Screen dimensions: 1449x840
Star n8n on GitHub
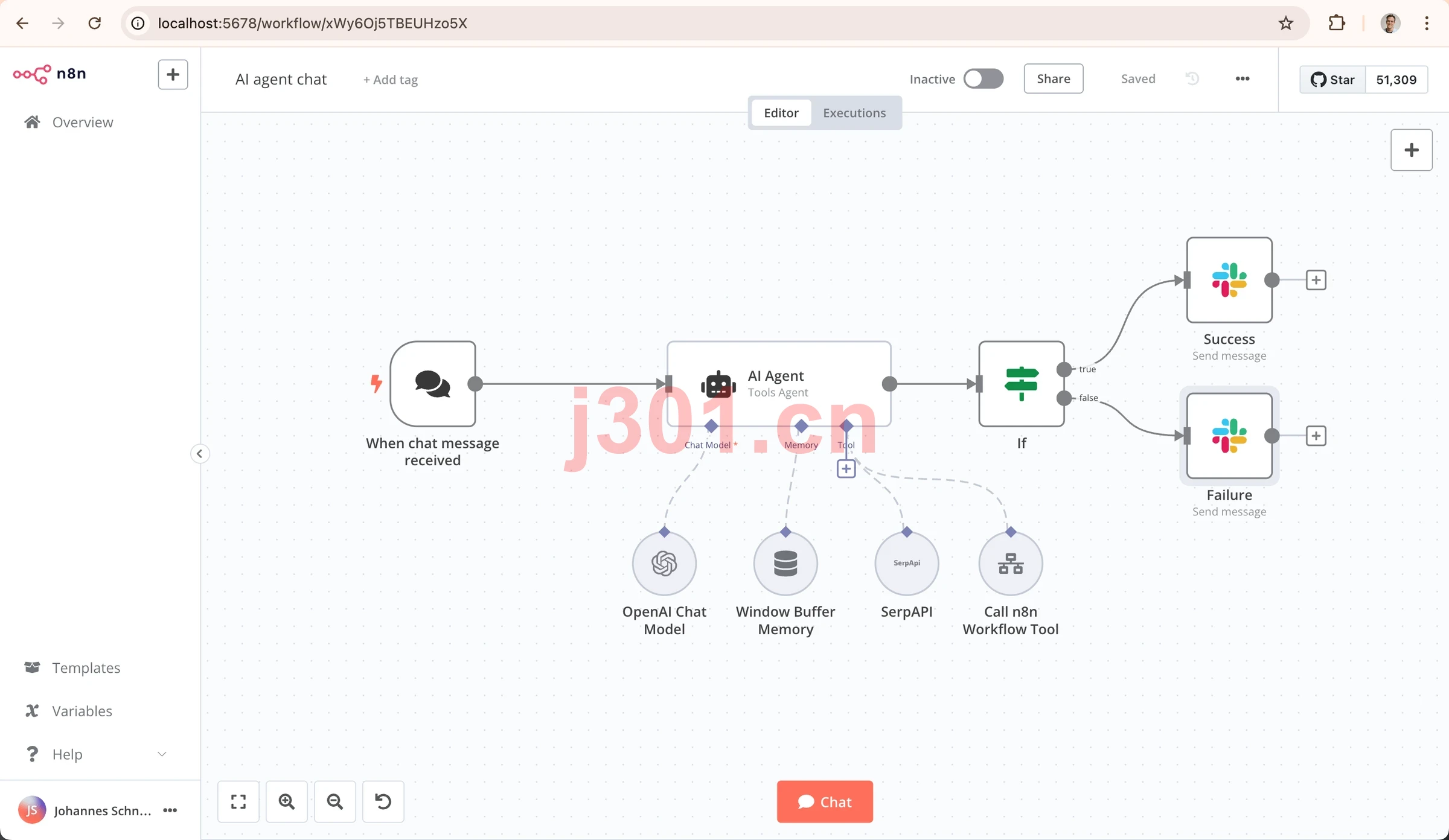coord(1332,79)
